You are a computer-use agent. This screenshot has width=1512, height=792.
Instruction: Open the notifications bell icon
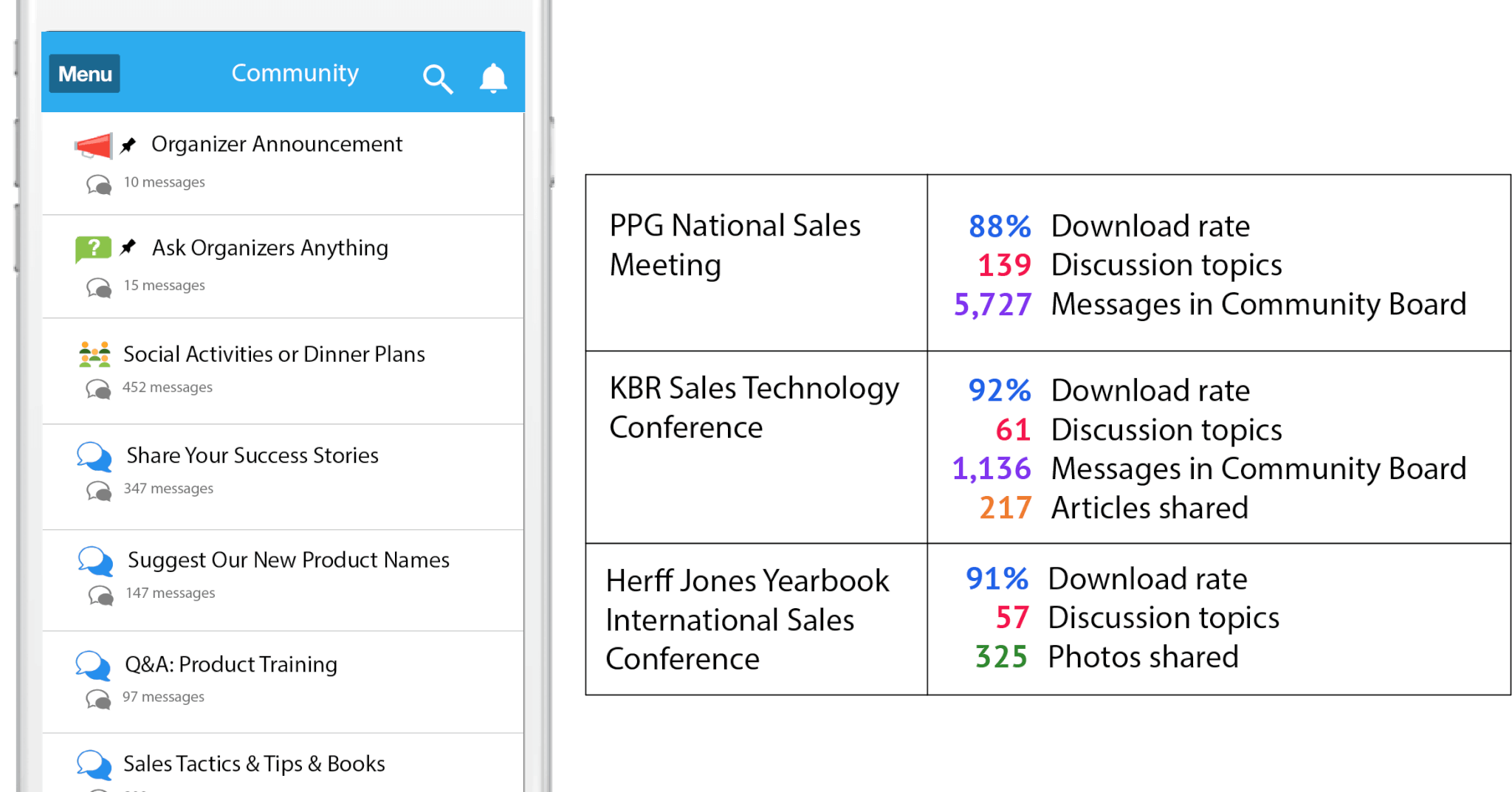point(492,78)
